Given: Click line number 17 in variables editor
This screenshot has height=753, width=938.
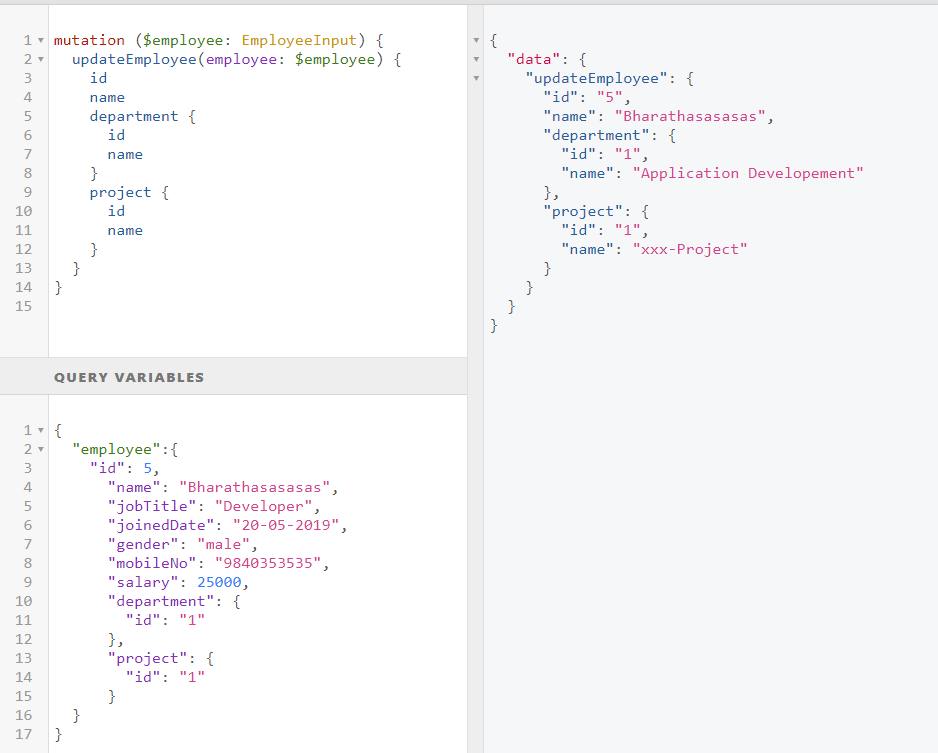Looking at the screenshot, I should (23, 734).
